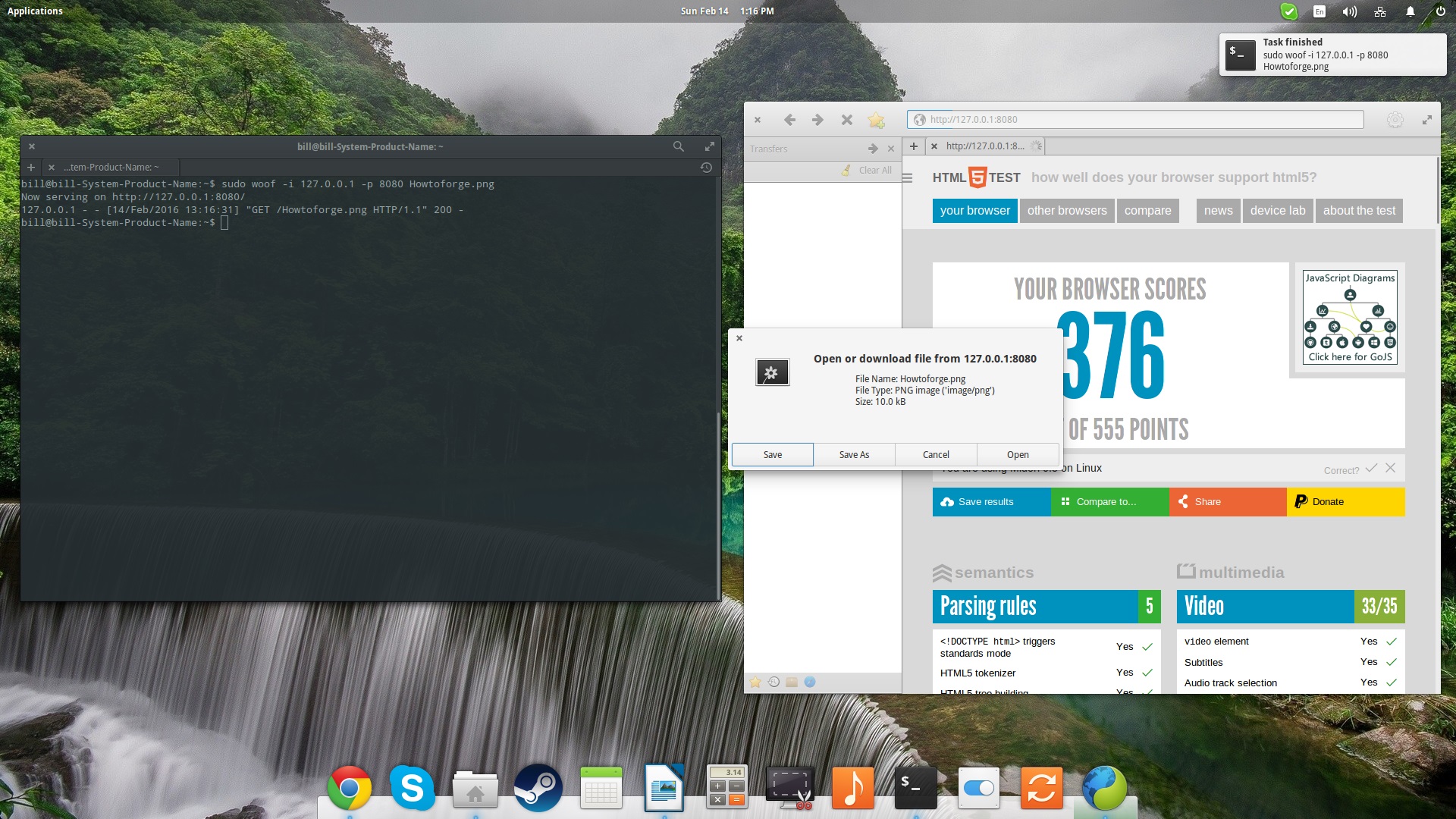Click the Share button
This screenshot has width=1456, height=819.
click(1228, 502)
